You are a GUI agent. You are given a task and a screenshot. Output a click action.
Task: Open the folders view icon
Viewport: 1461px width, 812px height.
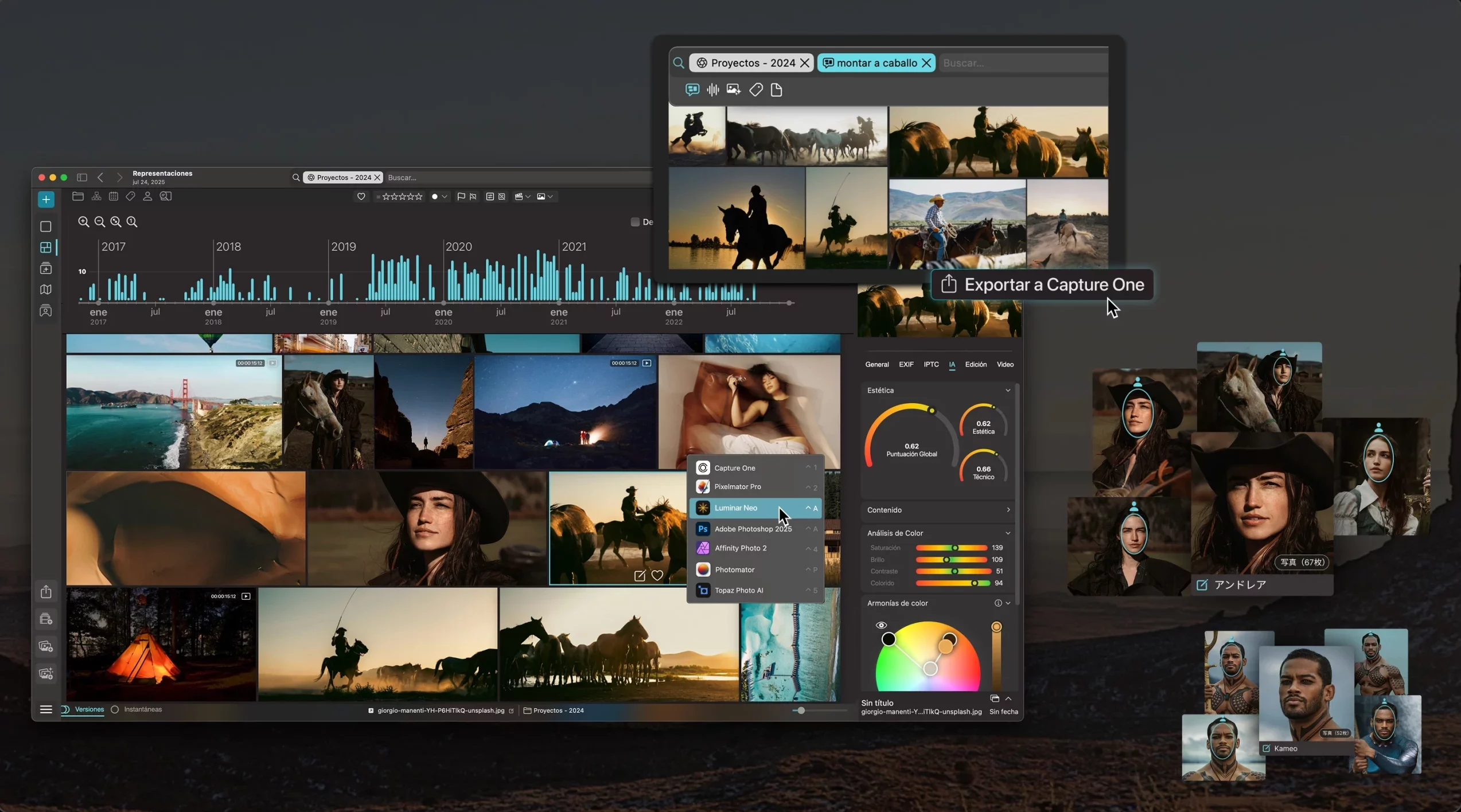tap(78, 196)
